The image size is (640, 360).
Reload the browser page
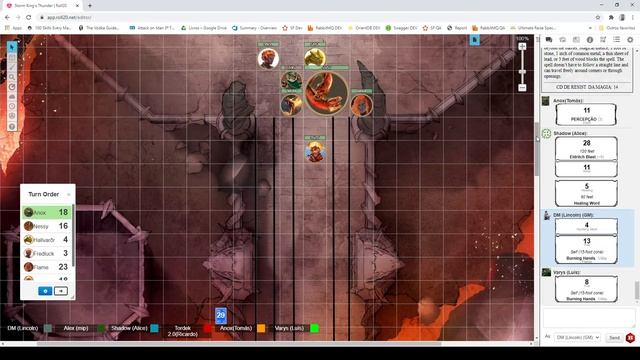click(x=29, y=17)
